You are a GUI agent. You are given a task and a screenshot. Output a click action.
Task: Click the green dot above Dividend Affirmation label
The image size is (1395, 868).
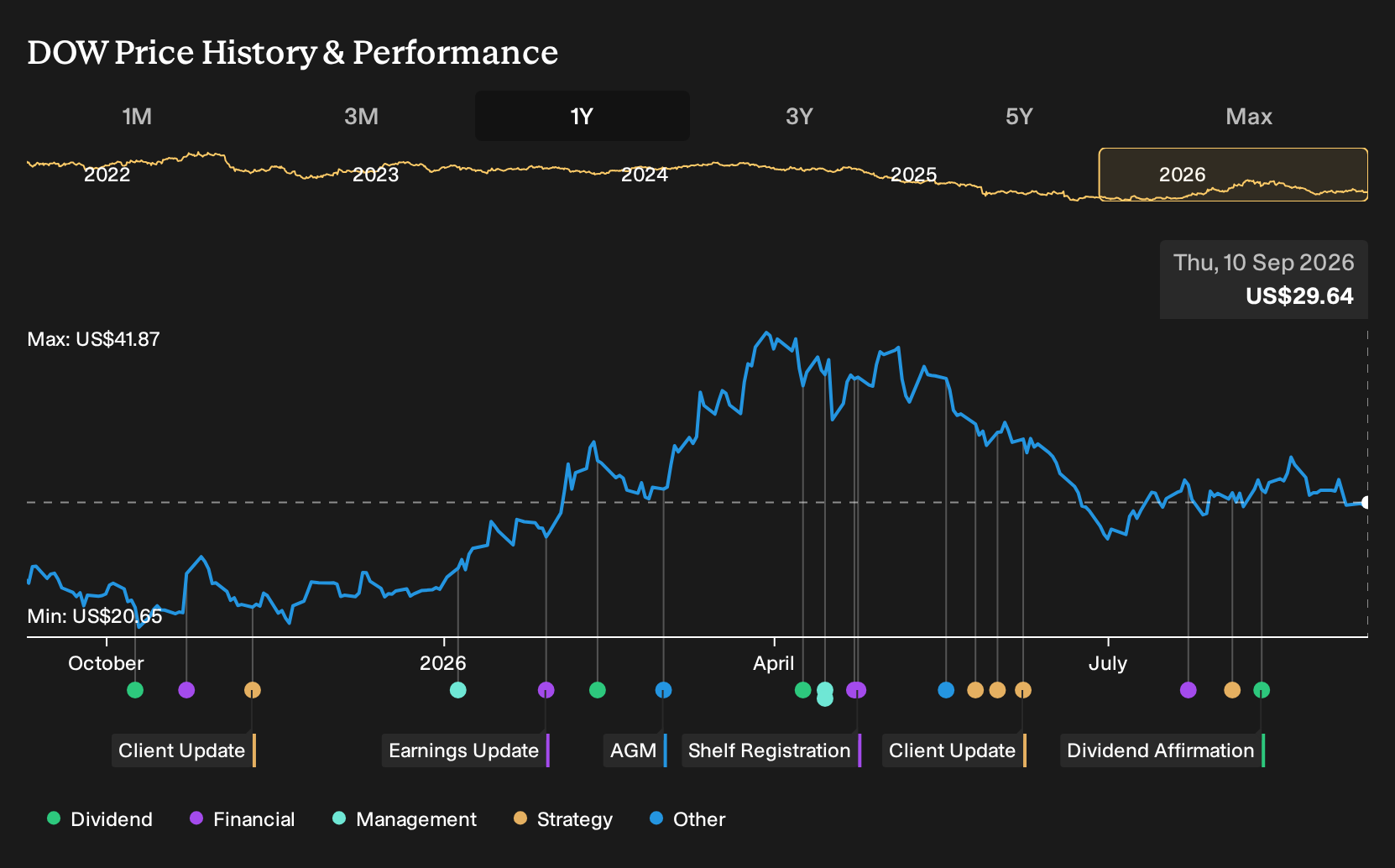point(1262,690)
